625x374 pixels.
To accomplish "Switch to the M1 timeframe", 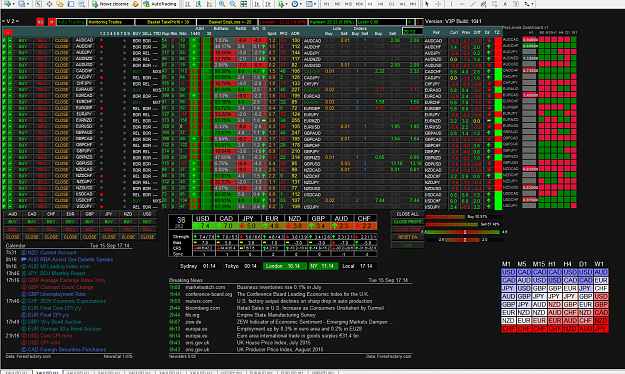I will click(x=327, y=4).
